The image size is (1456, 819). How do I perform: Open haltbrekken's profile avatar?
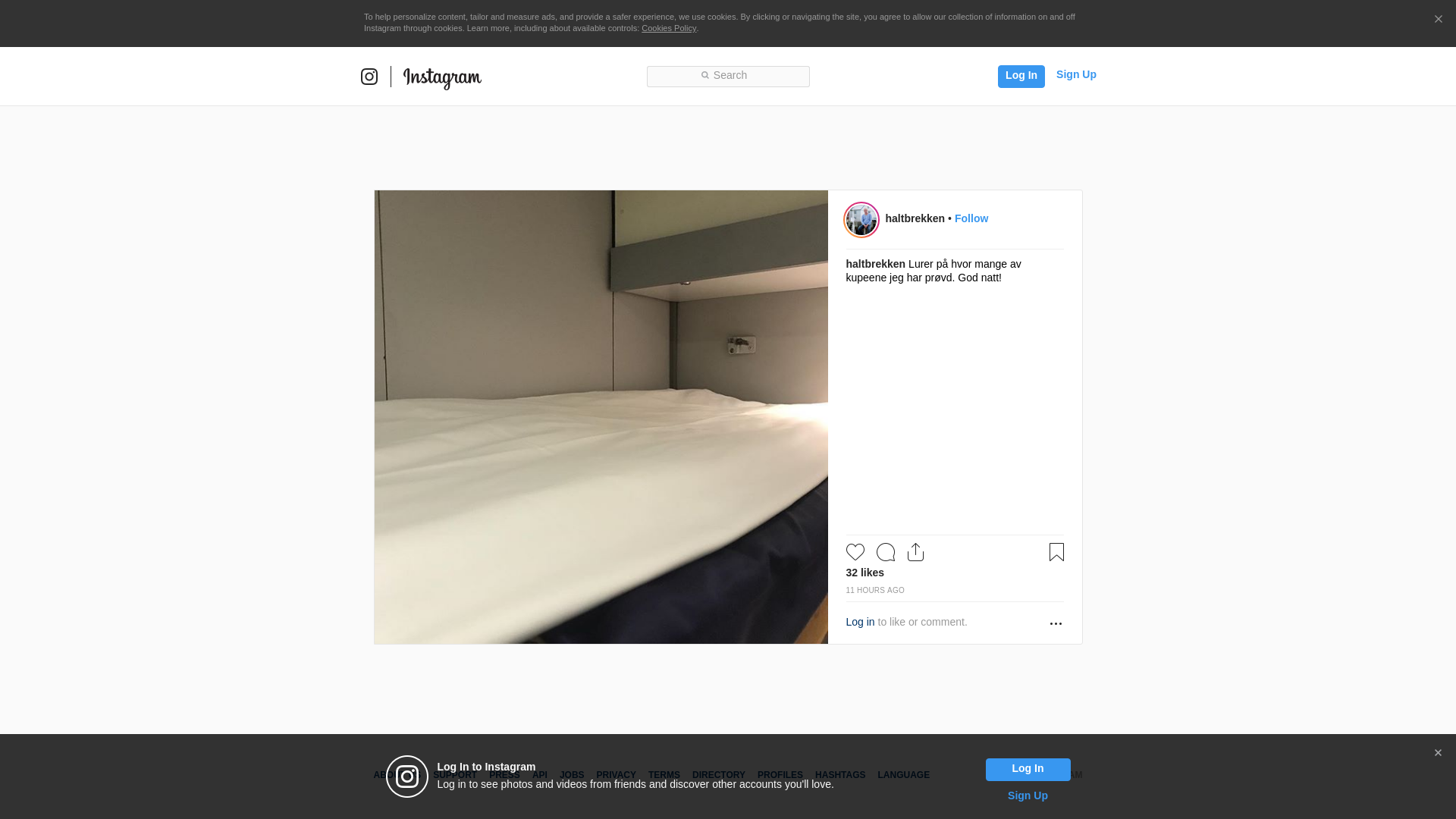click(861, 220)
